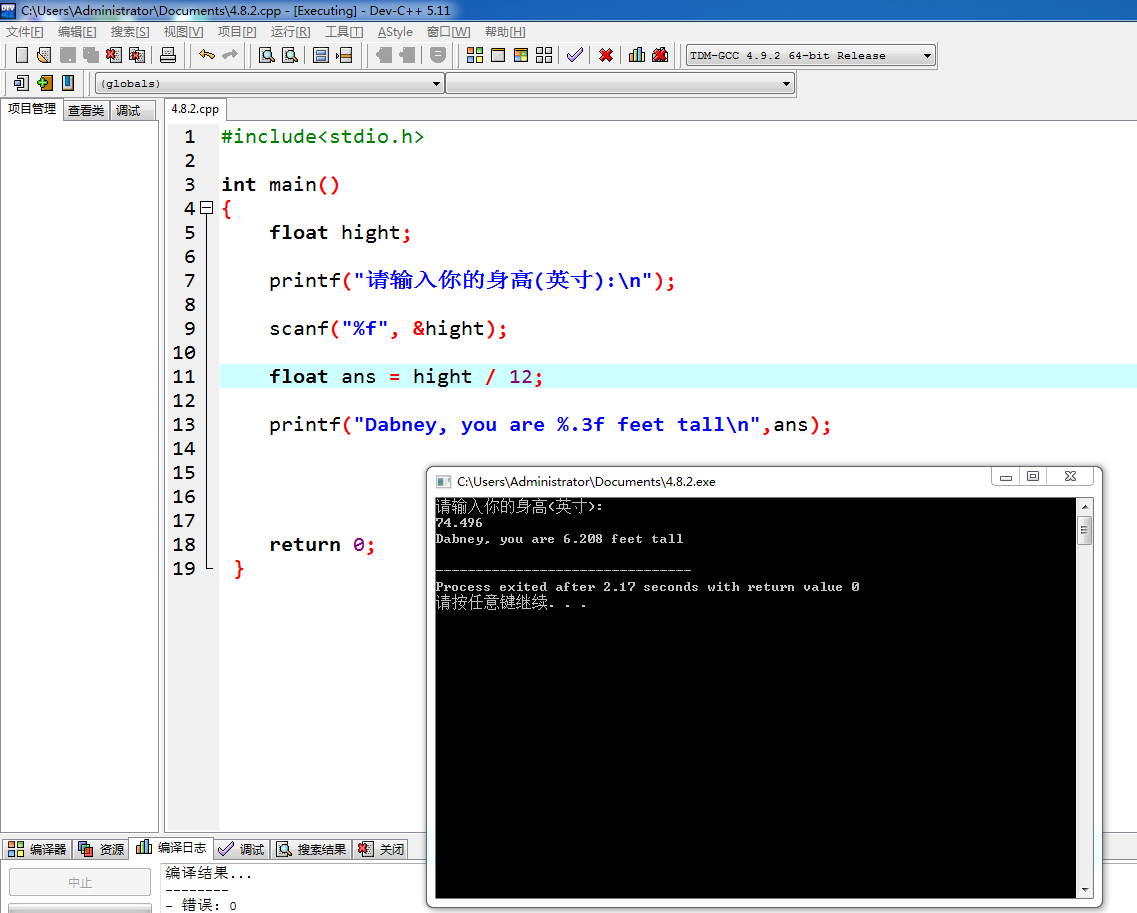Viewport: 1137px width, 913px height.
Task: Click the console window scroll up arrow
Action: 1085,507
